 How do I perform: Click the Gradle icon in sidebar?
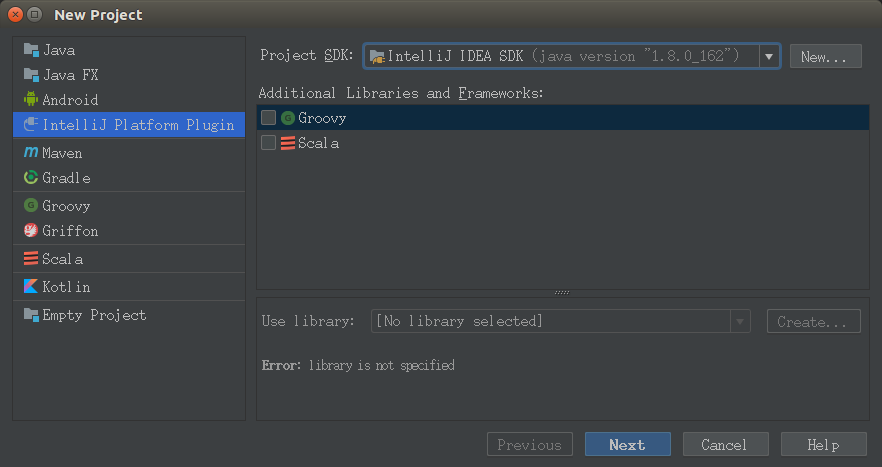point(31,178)
